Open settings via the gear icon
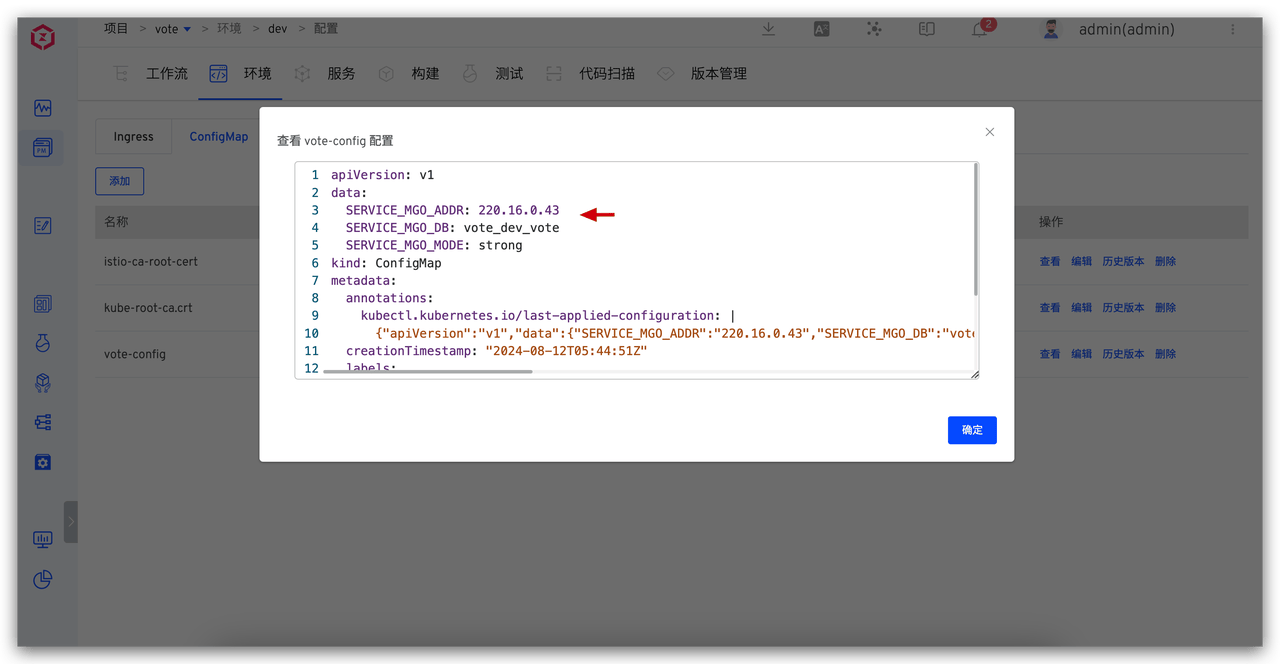The height and width of the screenshot is (664, 1280). [x=42, y=462]
